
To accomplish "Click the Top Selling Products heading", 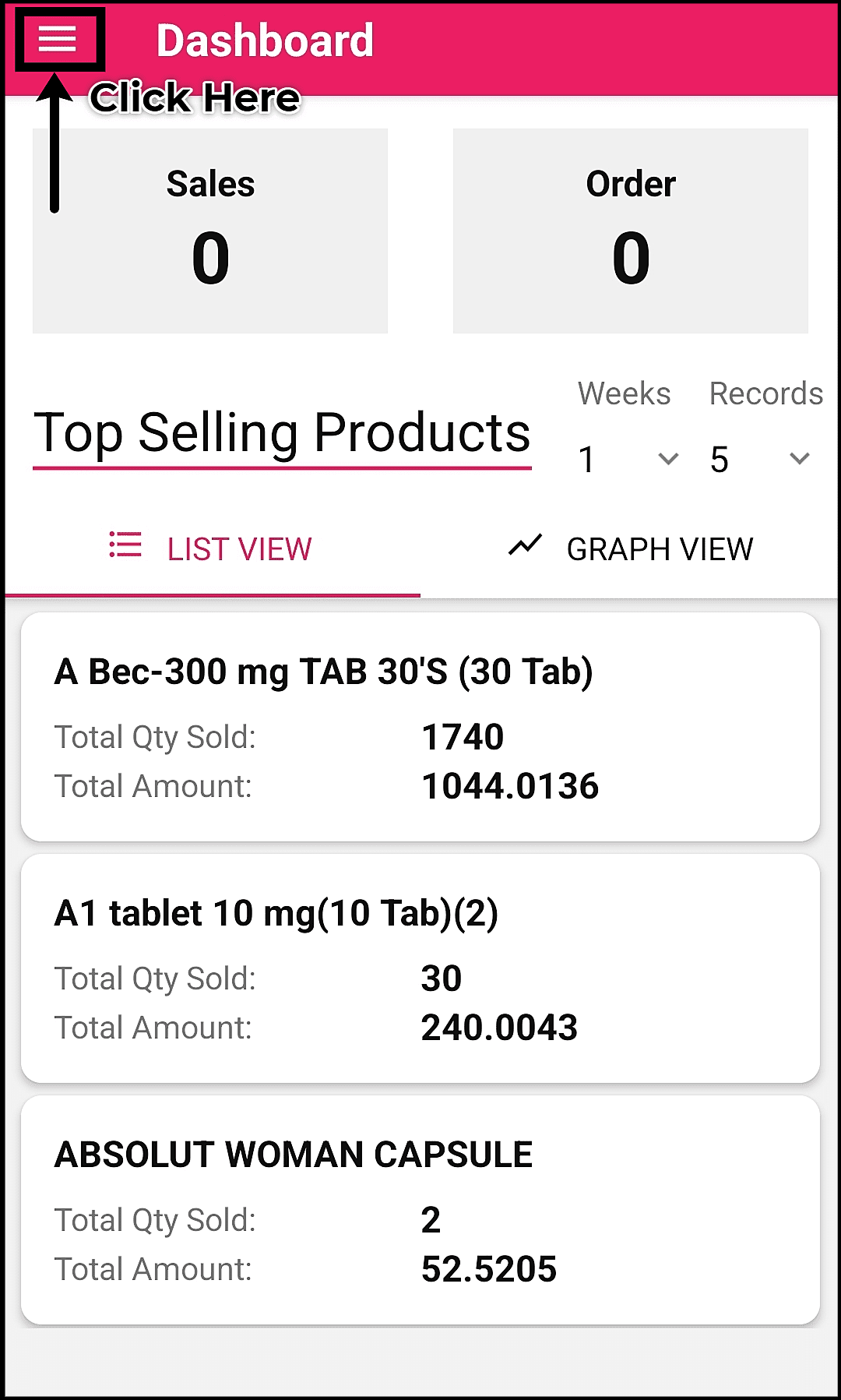I will click(x=282, y=433).
